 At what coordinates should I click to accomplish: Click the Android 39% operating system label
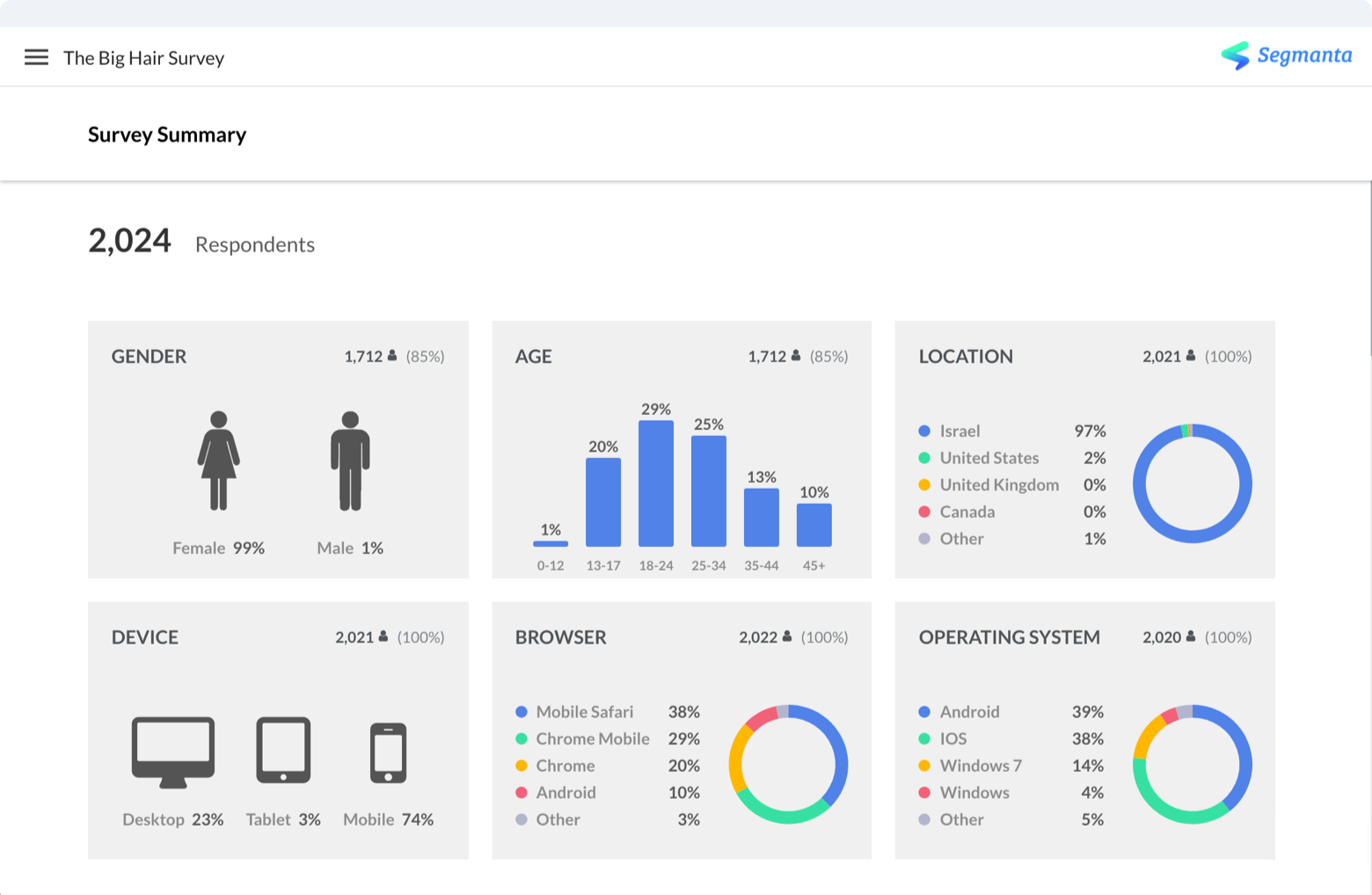click(969, 711)
